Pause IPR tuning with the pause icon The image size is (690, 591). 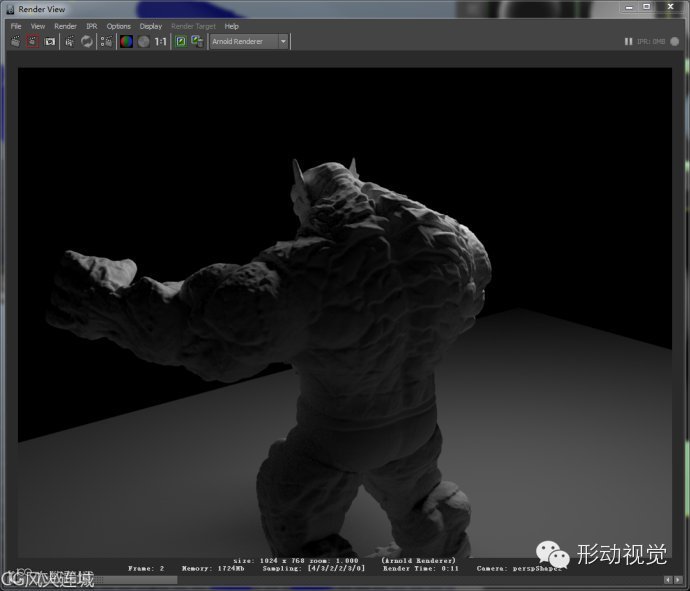pyautogui.click(x=628, y=41)
